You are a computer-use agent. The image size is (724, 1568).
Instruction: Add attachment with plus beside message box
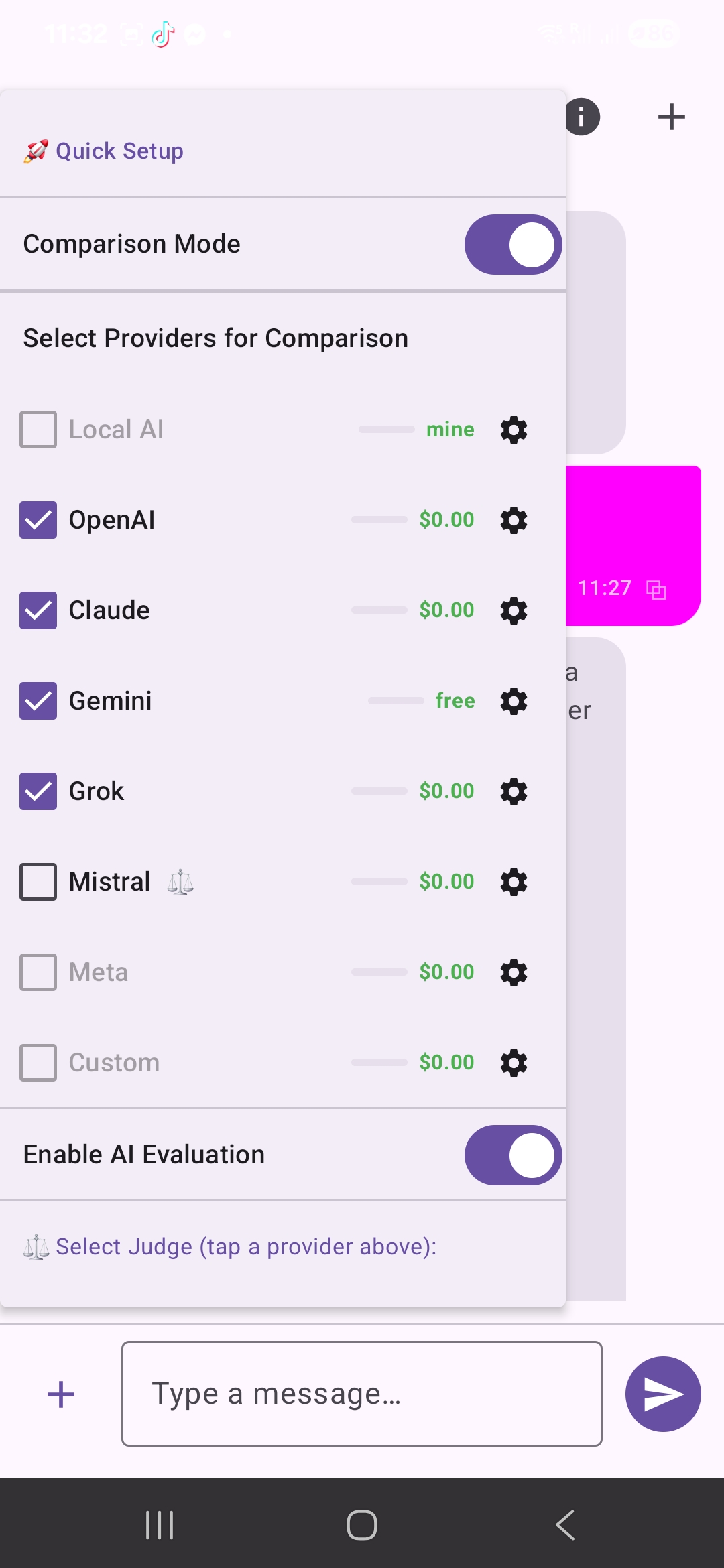(61, 1394)
